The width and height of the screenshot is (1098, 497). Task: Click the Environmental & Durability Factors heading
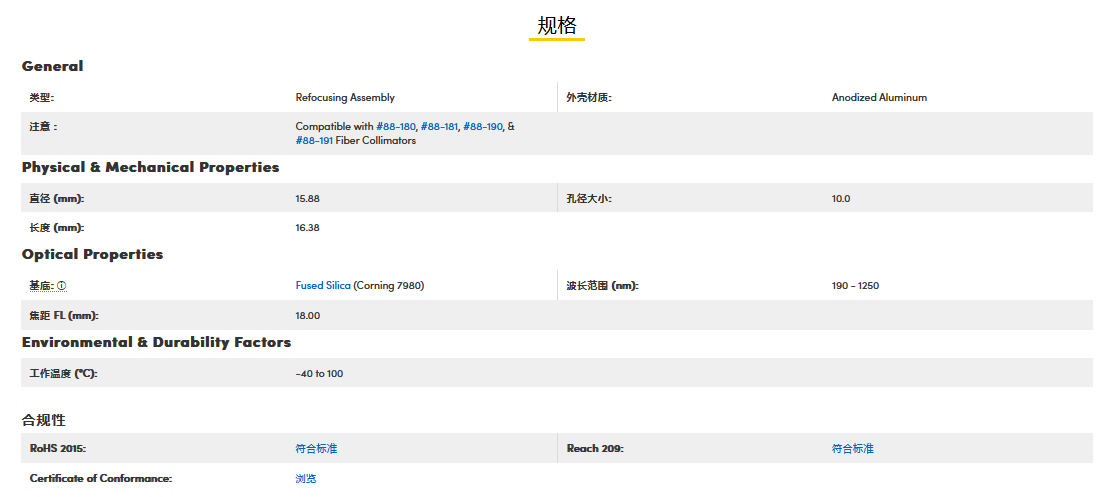pyautogui.click(x=156, y=342)
